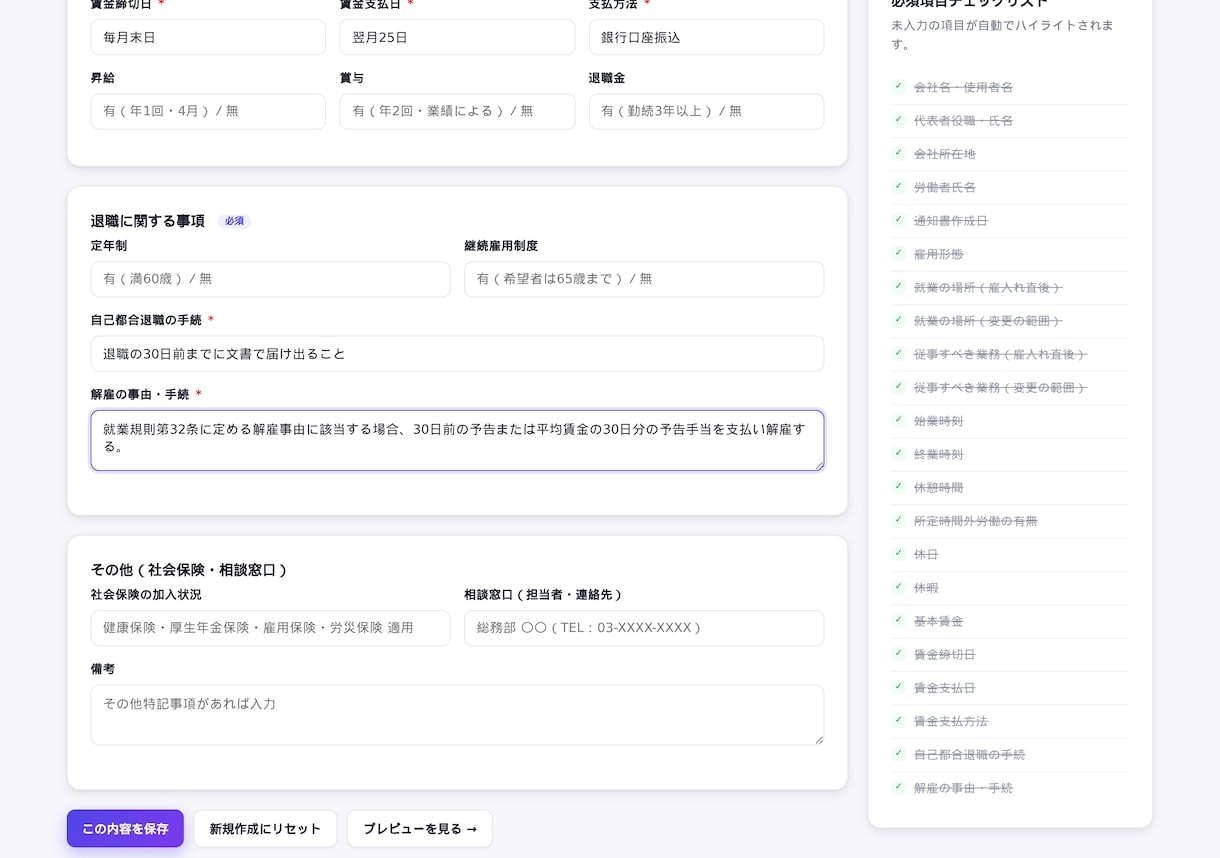The height and width of the screenshot is (858, 1220).
Task: Select checklist item 所定時間外労働の有無
Action: tap(1010, 521)
